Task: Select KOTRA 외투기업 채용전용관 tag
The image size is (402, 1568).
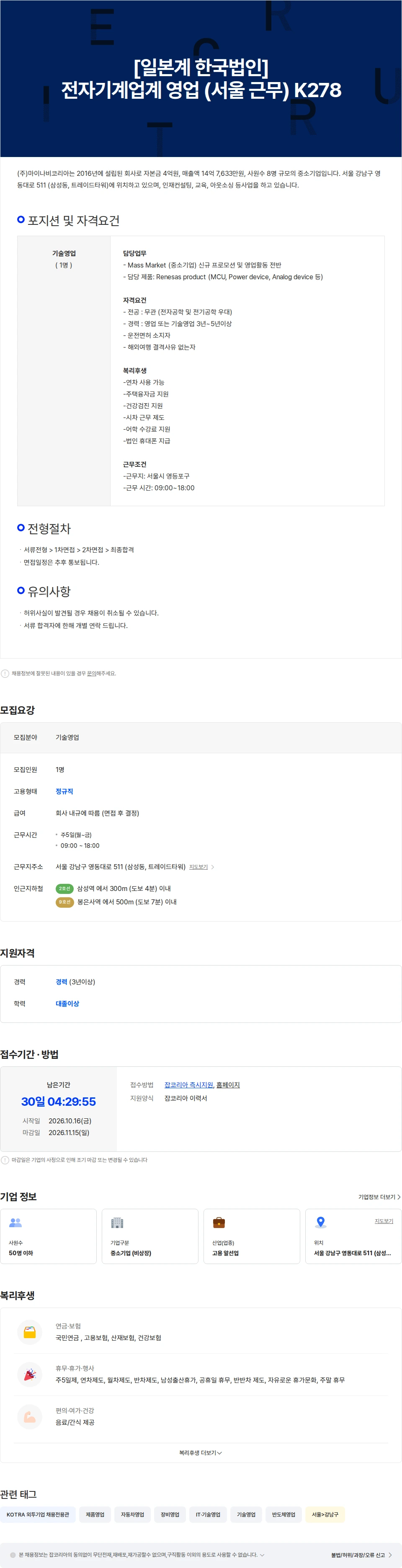Action: [x=38, y=1514]
